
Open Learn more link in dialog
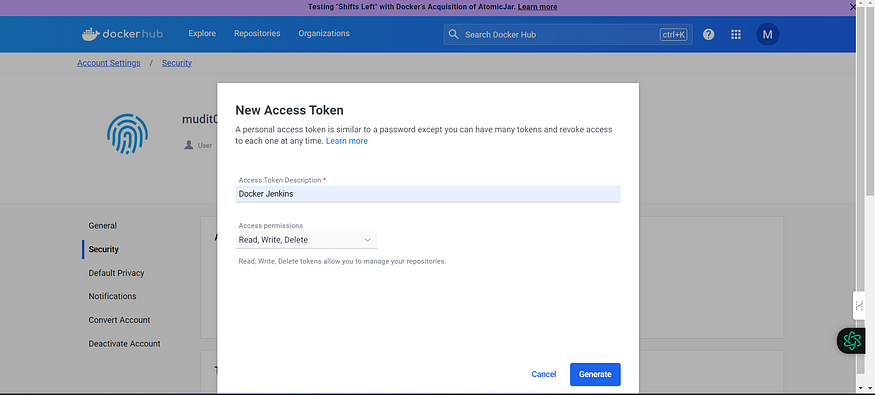click(x=347, y=141)
